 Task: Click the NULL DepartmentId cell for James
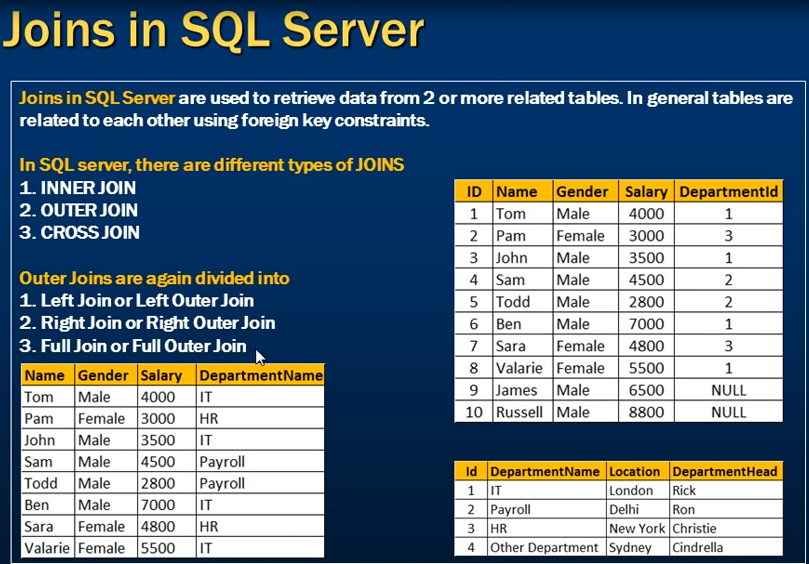pyautogui.click(x=729, y=390)
